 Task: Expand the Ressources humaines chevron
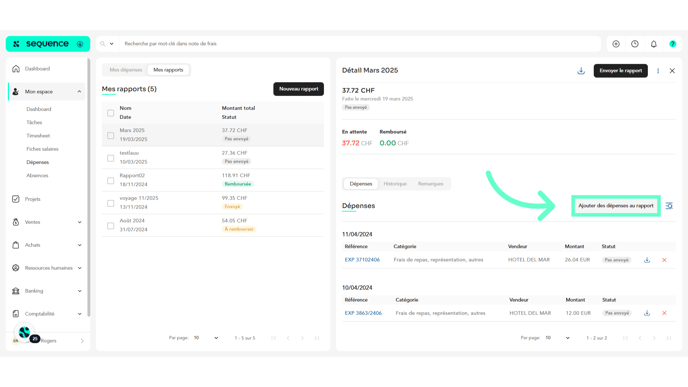pos(79,268)
